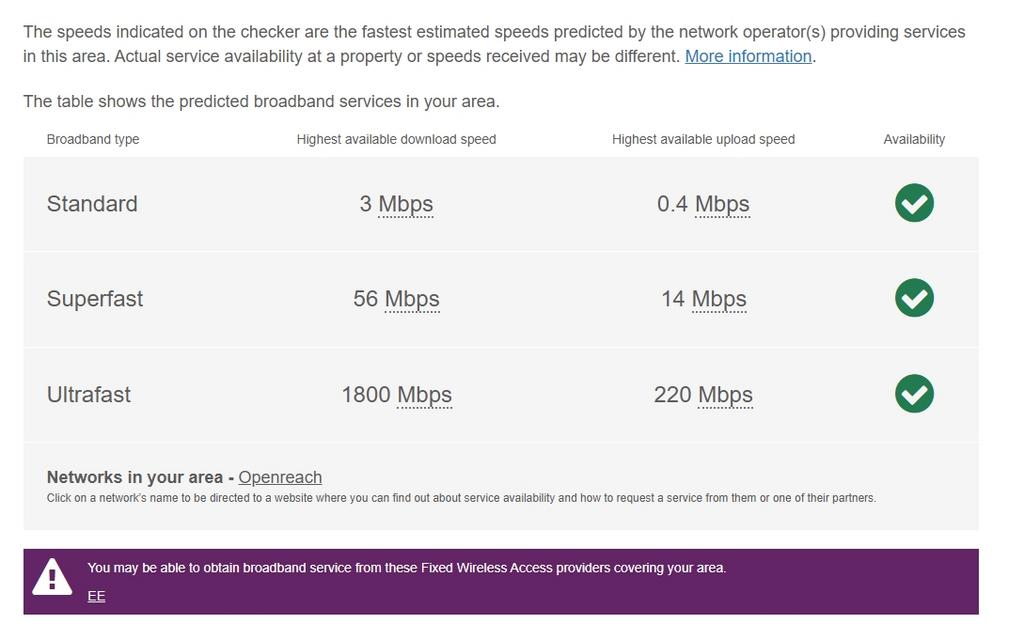The width and height of the screenshot is (1024, 624).
Task: Click the Superfast availability green checkmark icon
Action: point(914,298)
